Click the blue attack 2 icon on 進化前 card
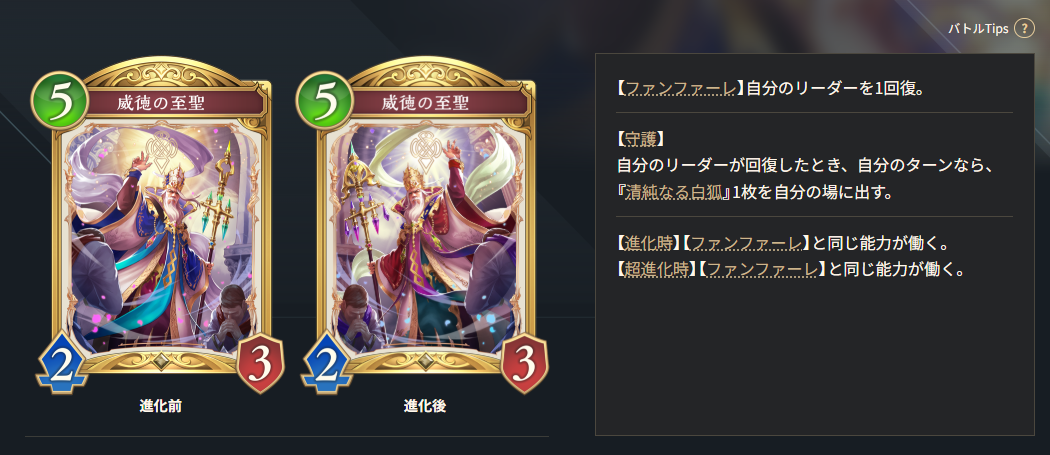The image size is (1050, 455). (x=61, y=363)
